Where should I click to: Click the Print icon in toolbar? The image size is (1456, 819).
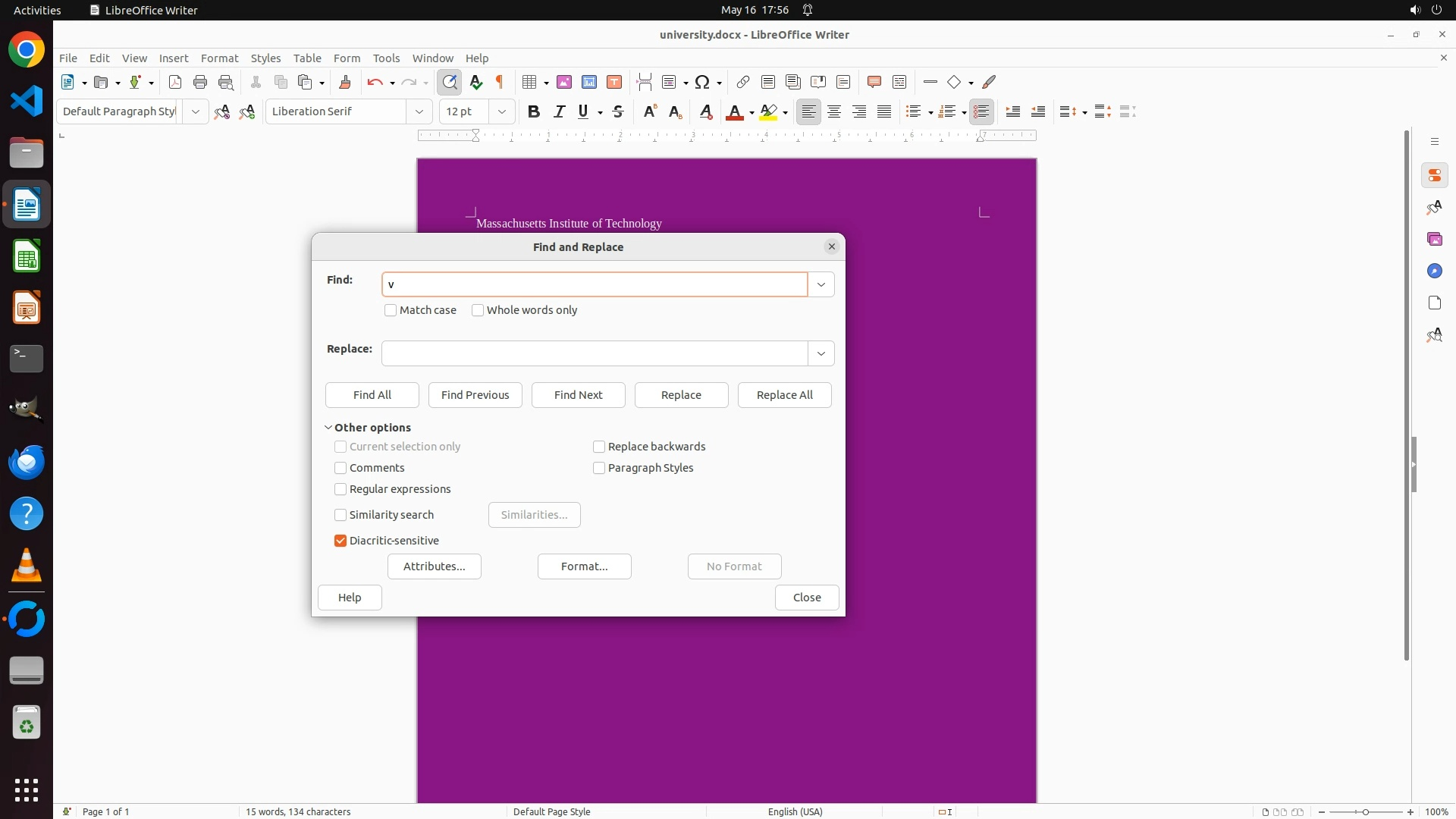tap(200, 82)
